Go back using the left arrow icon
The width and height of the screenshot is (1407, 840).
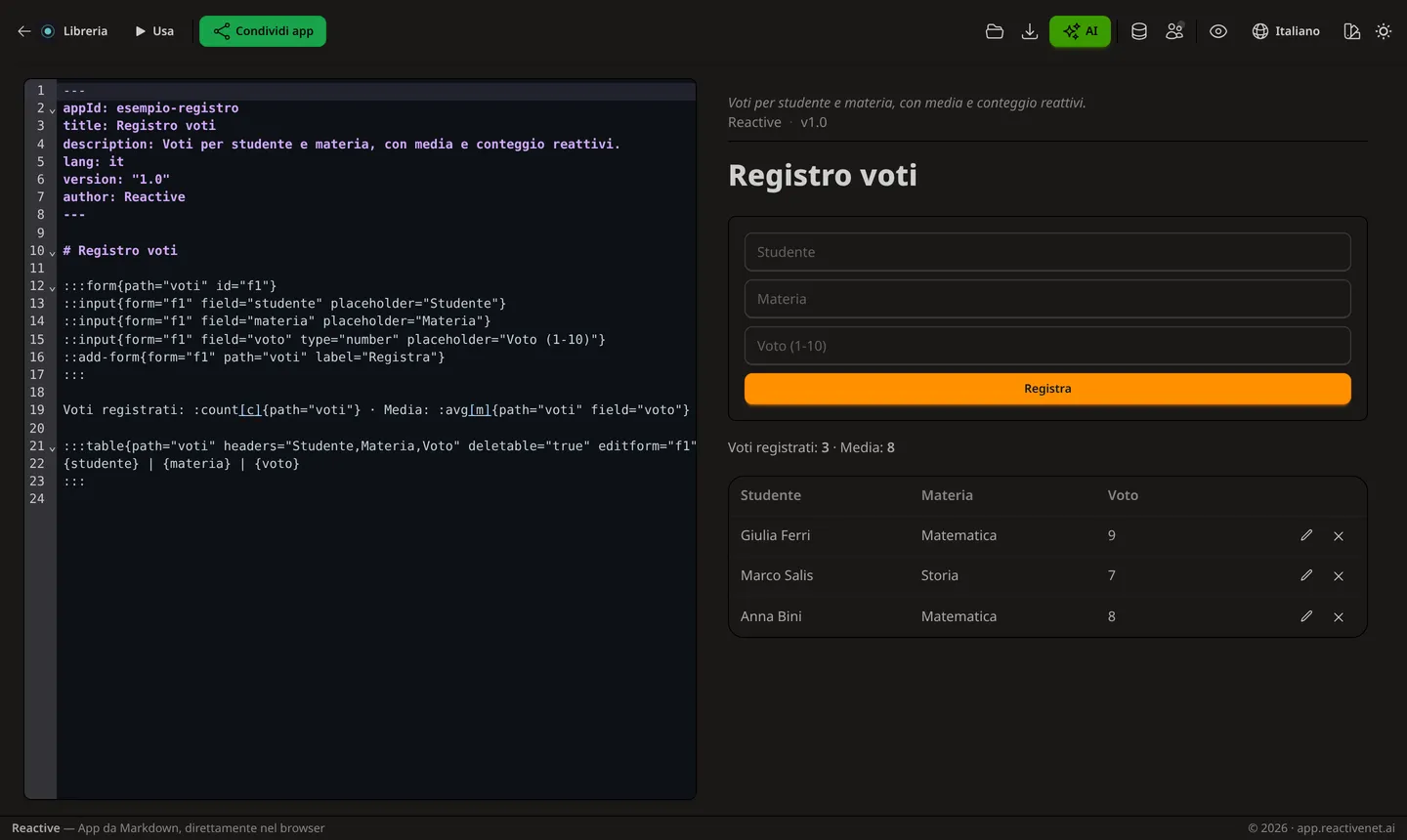pos(24,31)
